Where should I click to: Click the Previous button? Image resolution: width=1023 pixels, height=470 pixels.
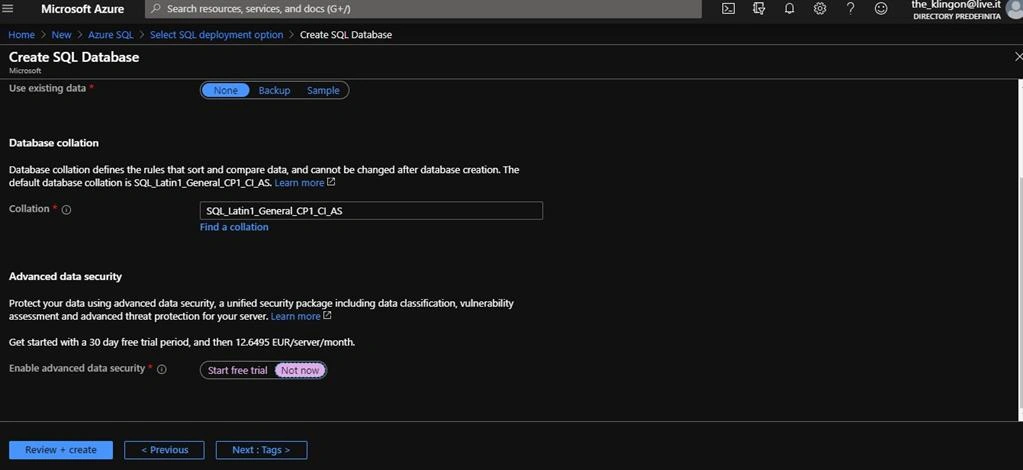(x=164, y=450)
